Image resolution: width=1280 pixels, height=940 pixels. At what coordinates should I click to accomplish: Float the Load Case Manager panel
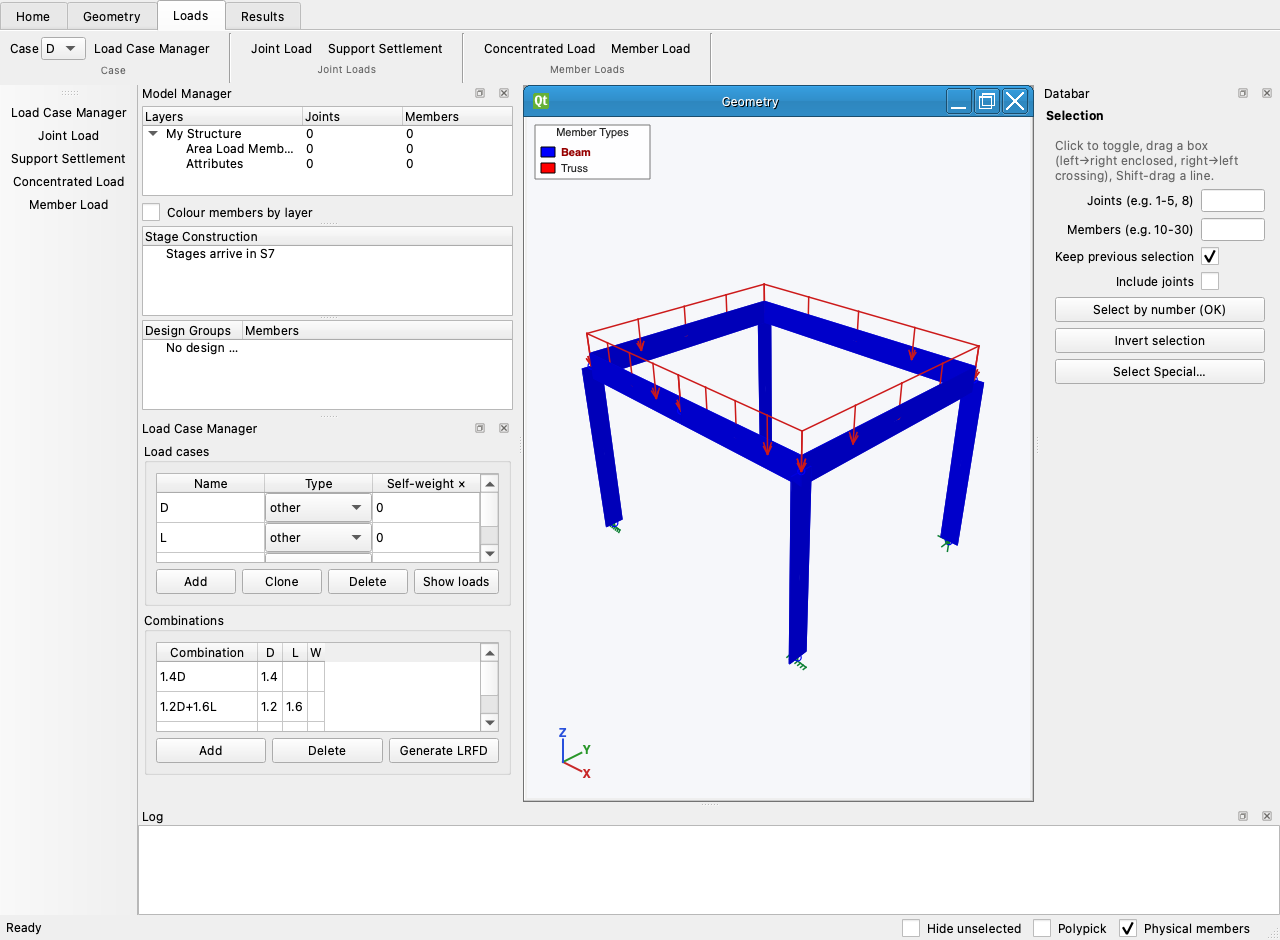(x=480, y=428)
